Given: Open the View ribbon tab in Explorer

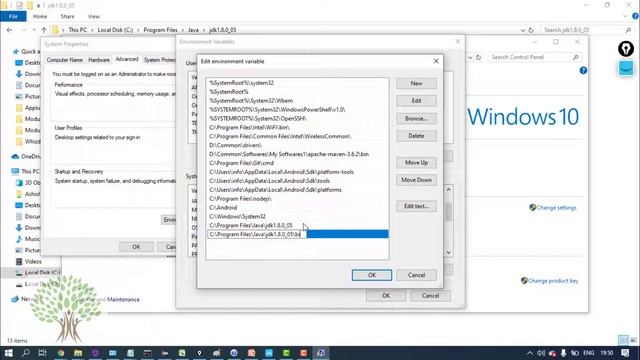Looking at the screenshot, I should coord(93,16).
